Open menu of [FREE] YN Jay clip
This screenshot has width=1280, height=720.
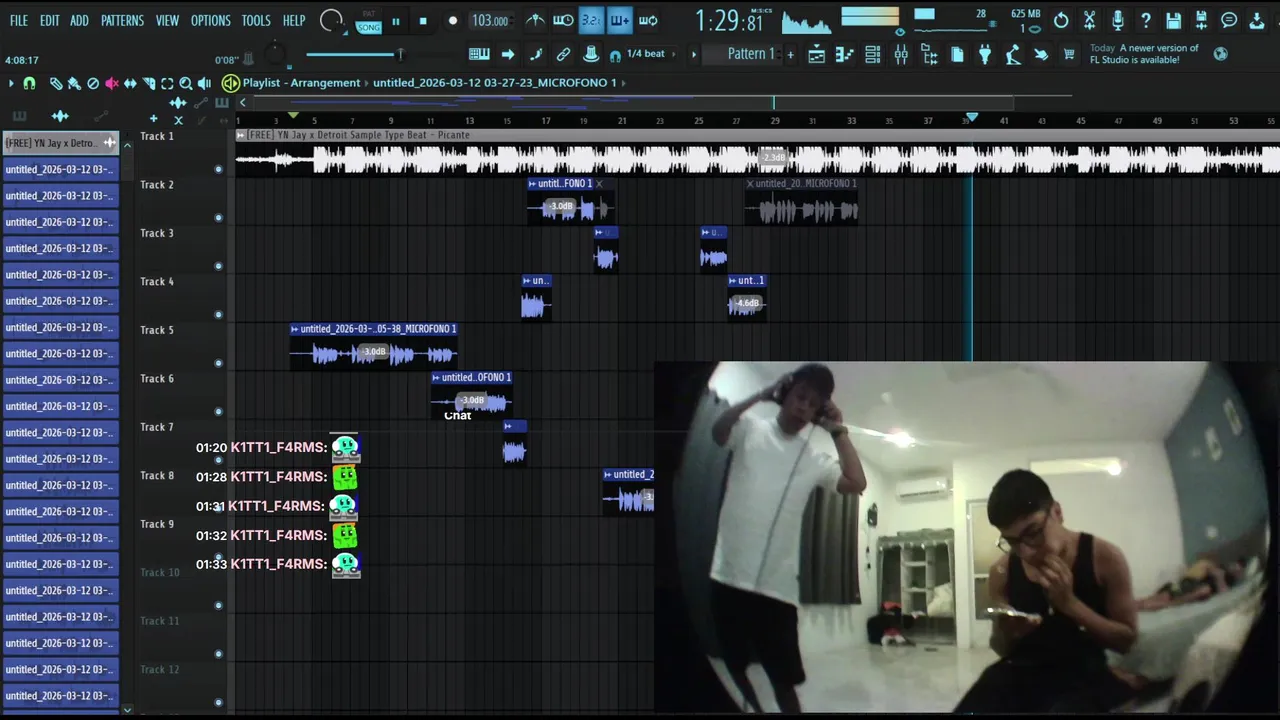point(240,135)
